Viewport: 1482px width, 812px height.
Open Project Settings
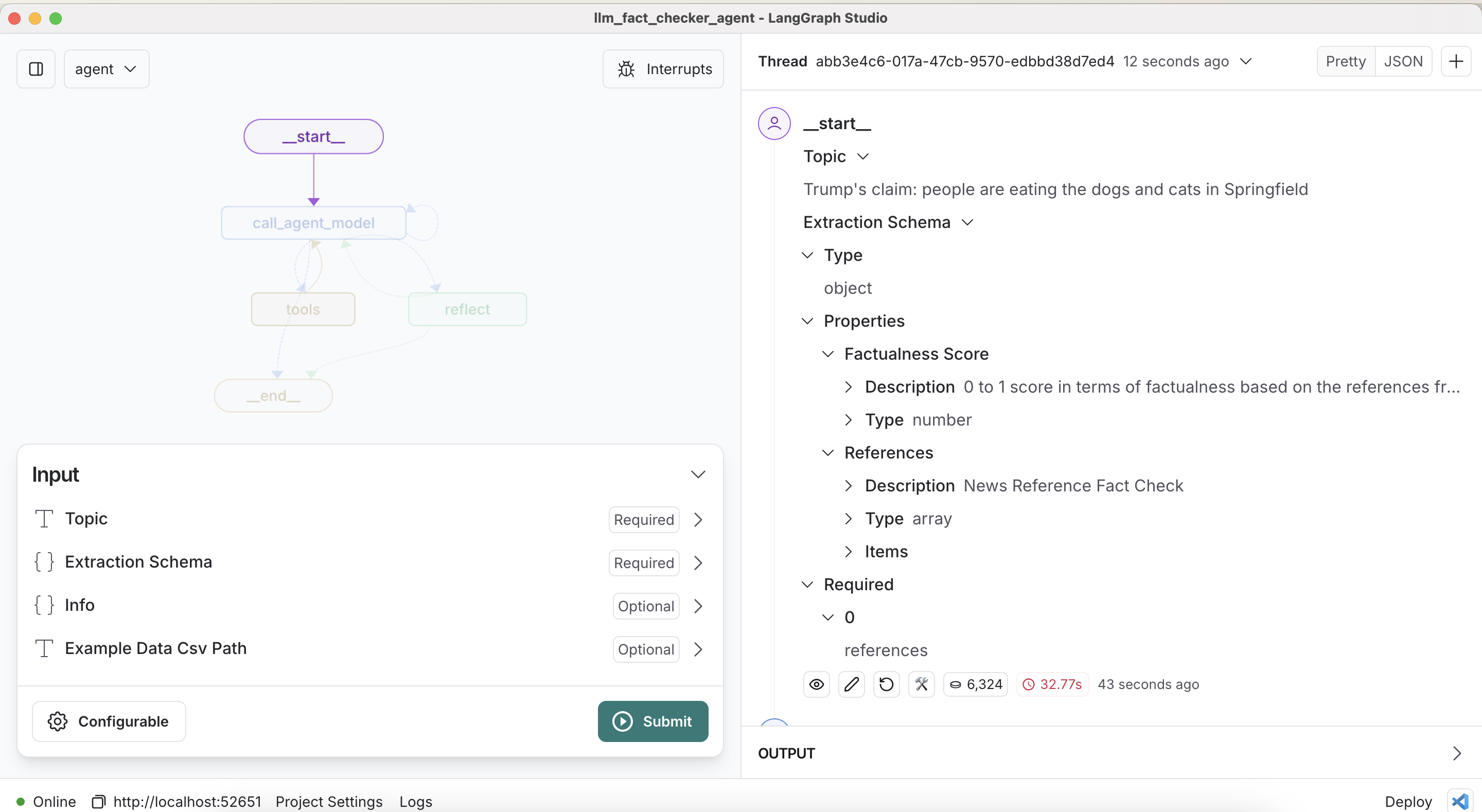328,802
